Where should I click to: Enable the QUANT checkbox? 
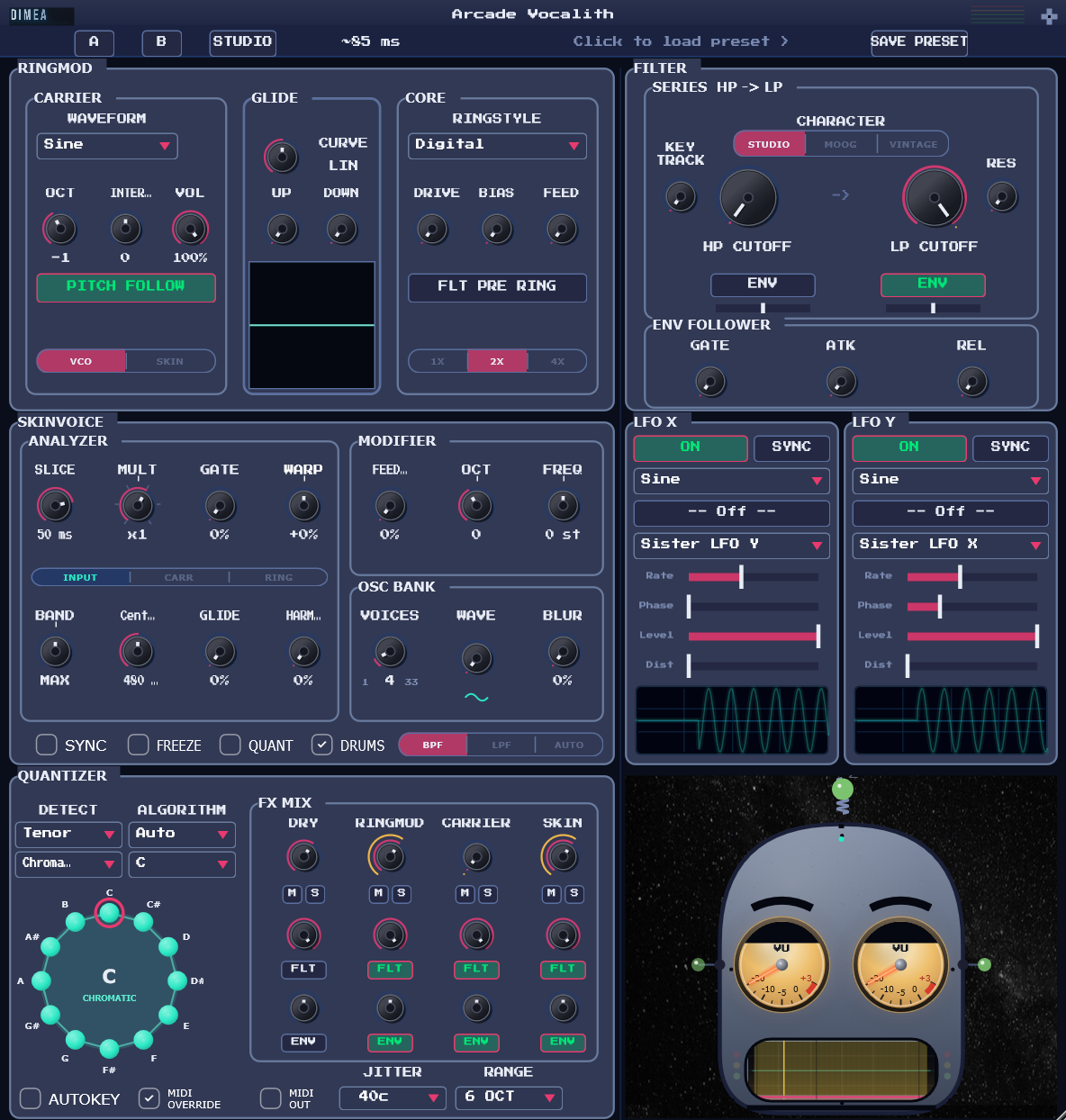230,745
